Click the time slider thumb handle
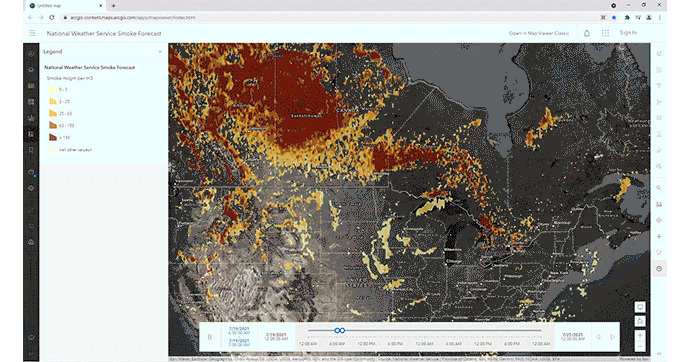Image resolution: width=690 pixels, height=362 pixels. pyautogui.click(x=339, y=330)
